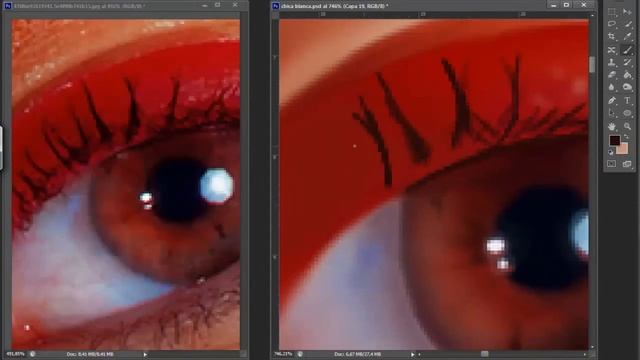Screen dimensions: 640x360
Task: Select the Zoom tool
Action: coord(627,126)
